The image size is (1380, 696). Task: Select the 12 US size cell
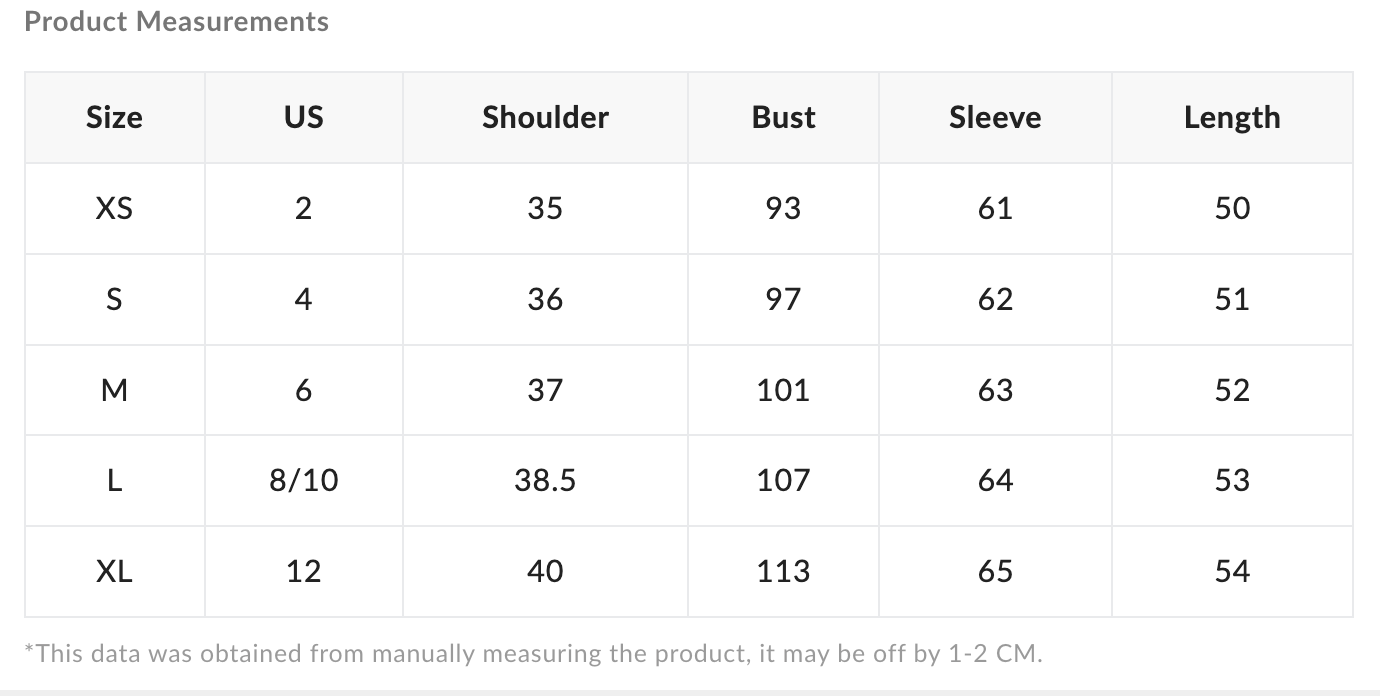(x=303, y=571)
